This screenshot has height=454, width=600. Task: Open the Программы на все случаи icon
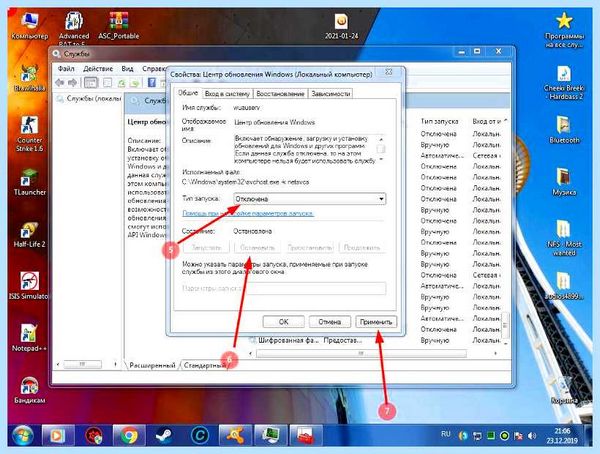tap(564, 30)
